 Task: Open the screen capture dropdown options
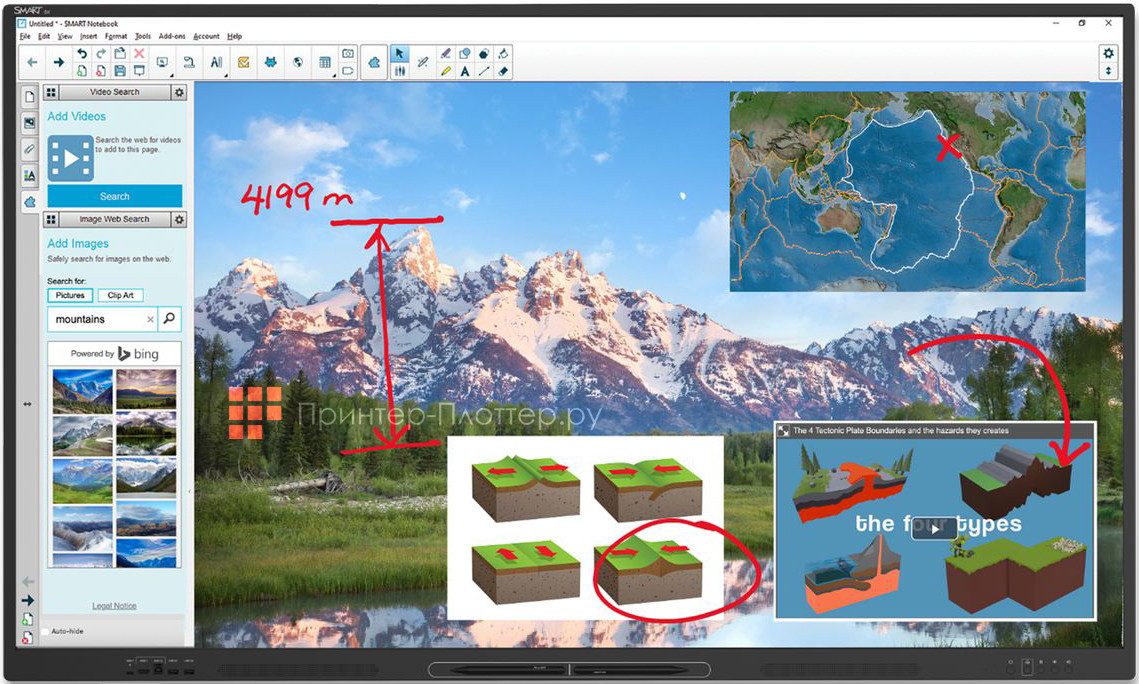pos(169,73)
